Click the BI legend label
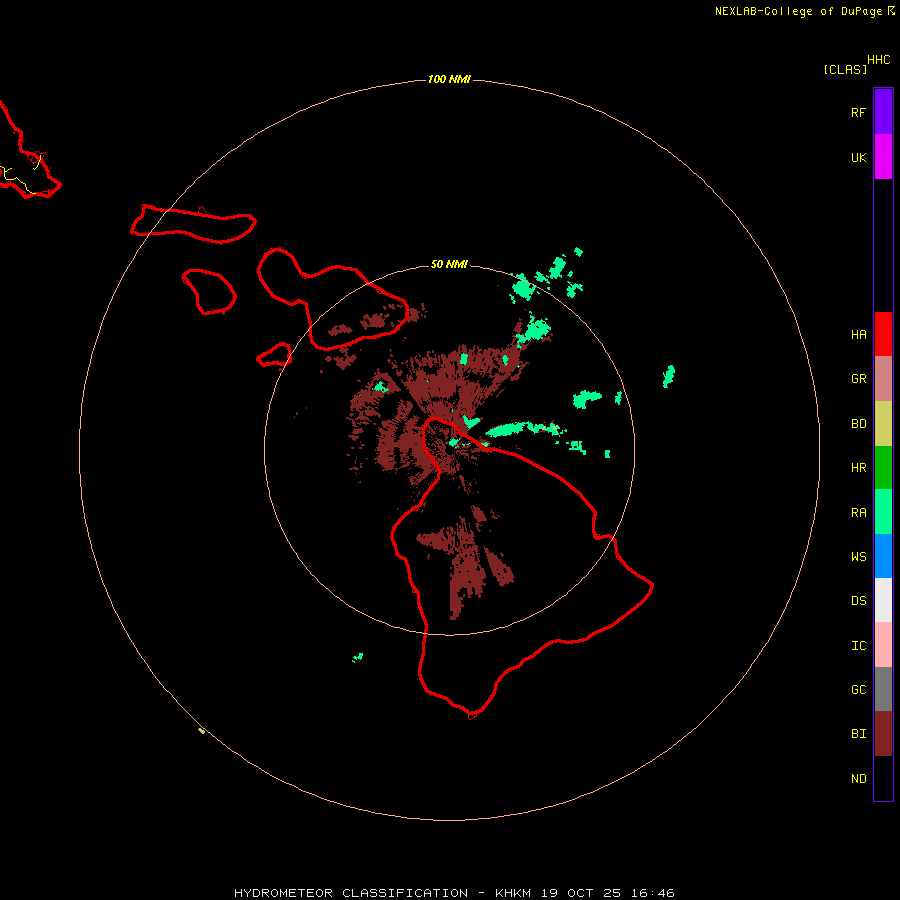Viewport: 900px width, 900px height. [858, 734]
